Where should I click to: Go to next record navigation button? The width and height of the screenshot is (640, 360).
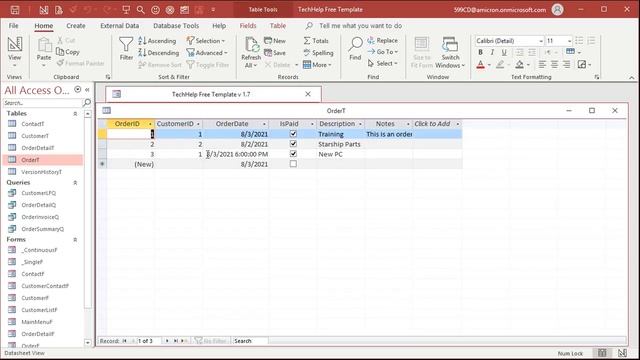(x=167, y=341)
